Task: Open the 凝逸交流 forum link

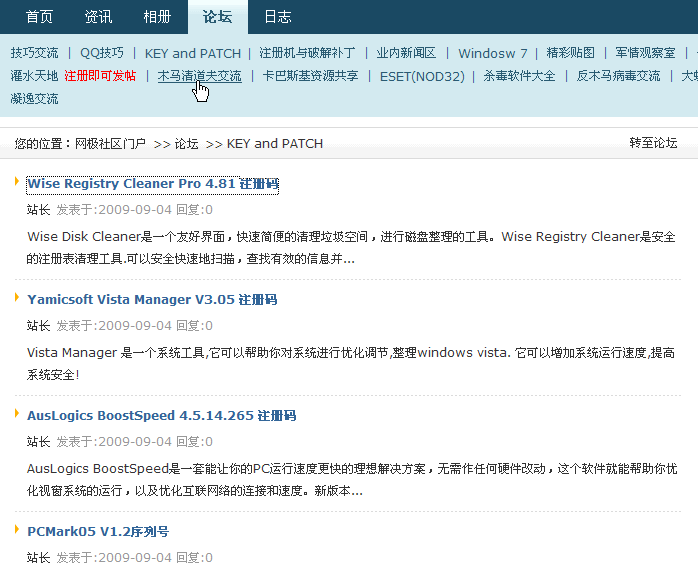Action: (34, 98)
